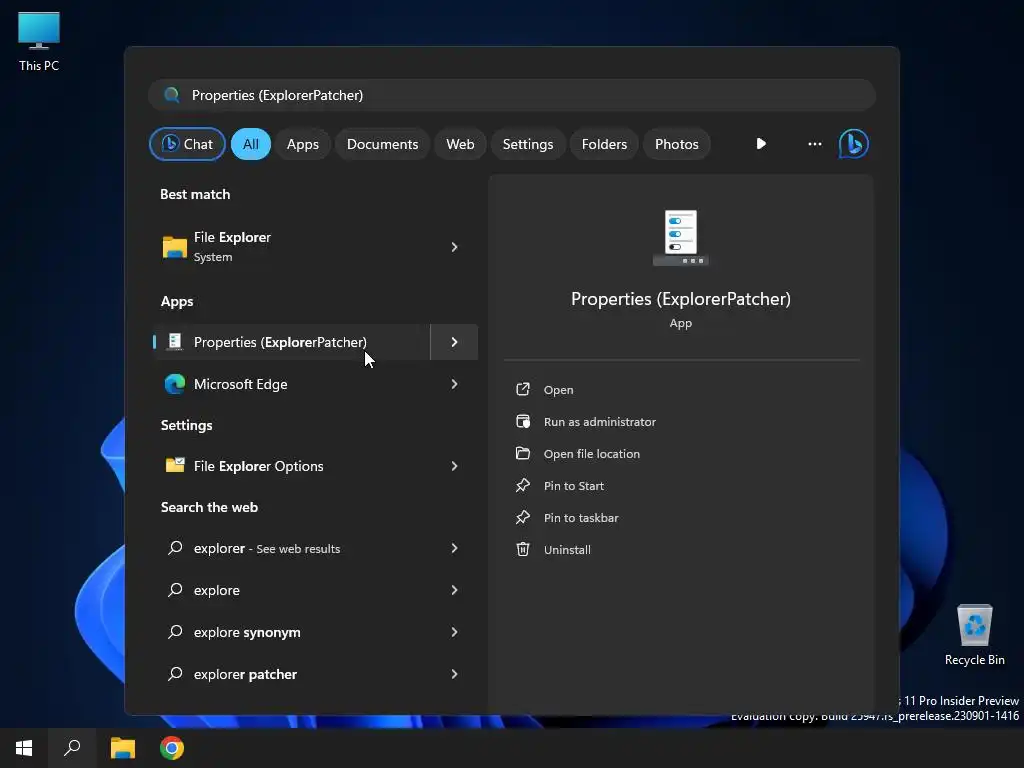Click the Properties (ExplorerPatcher) title in preview
The width and height of the screenshot is (1024, 768).
(680, 299)
